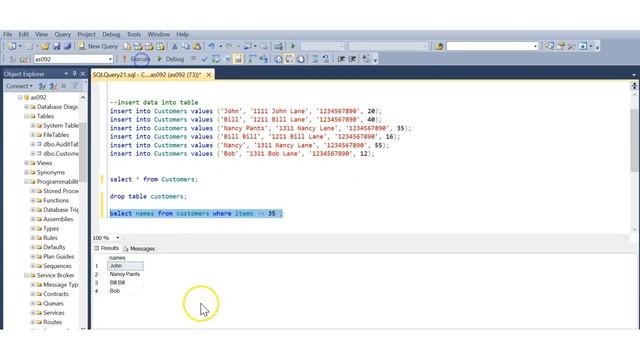Click the Execute button
This screenshot has height=360, width=640.
pos(137,59)
